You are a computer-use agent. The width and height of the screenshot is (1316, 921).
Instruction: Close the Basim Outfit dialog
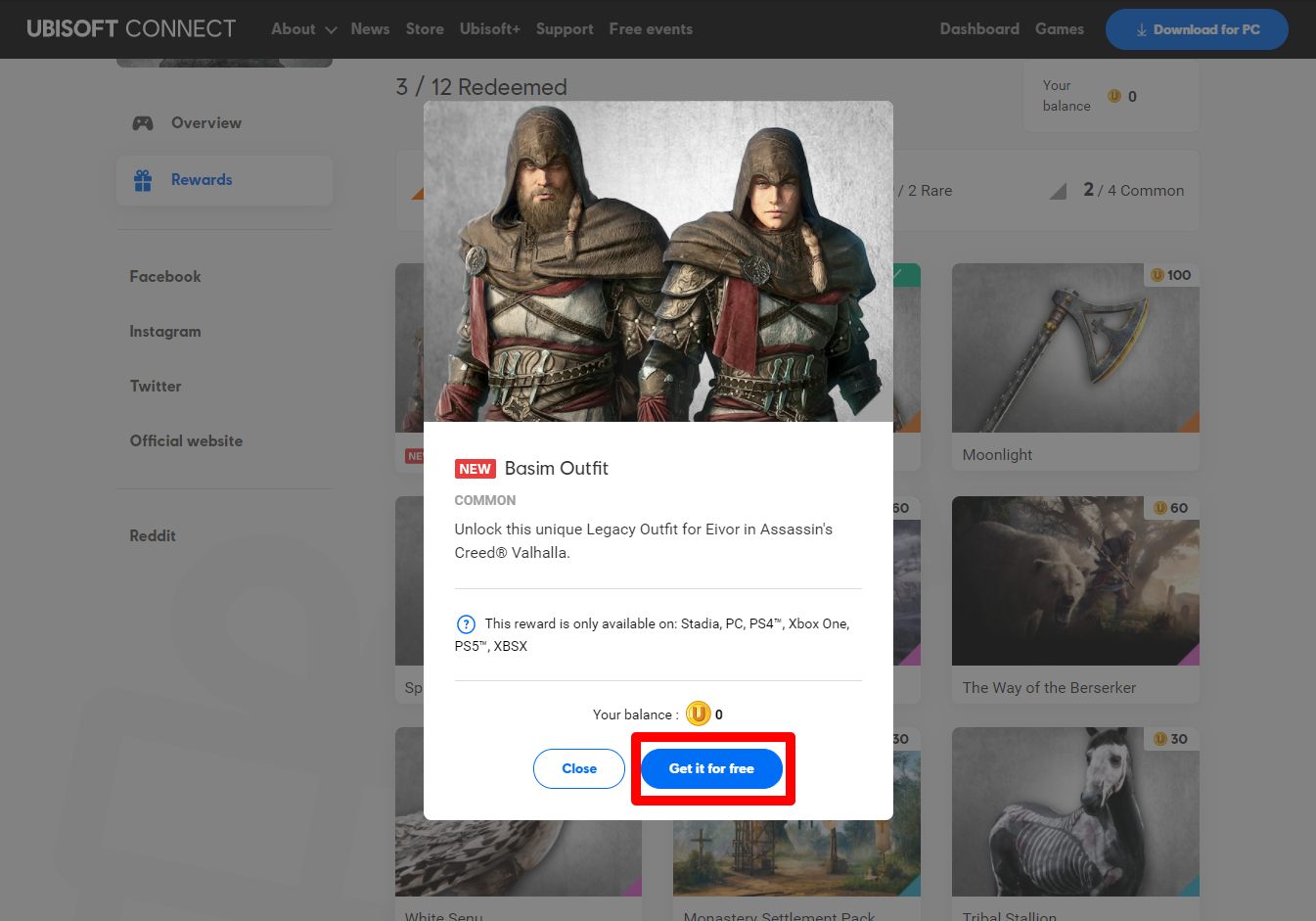tap(579, 768)
